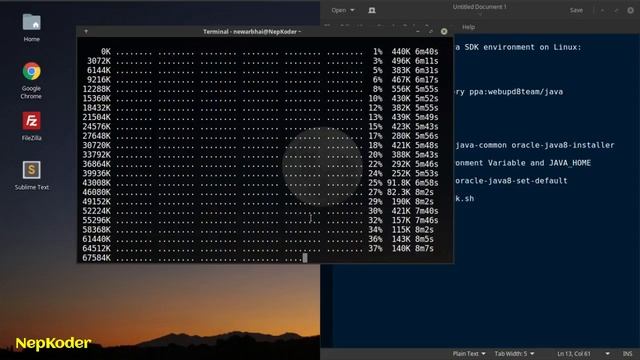The image size is (640, 360).
Task: Click the 91.8K download speed value
Action: [x=399, y=183]
